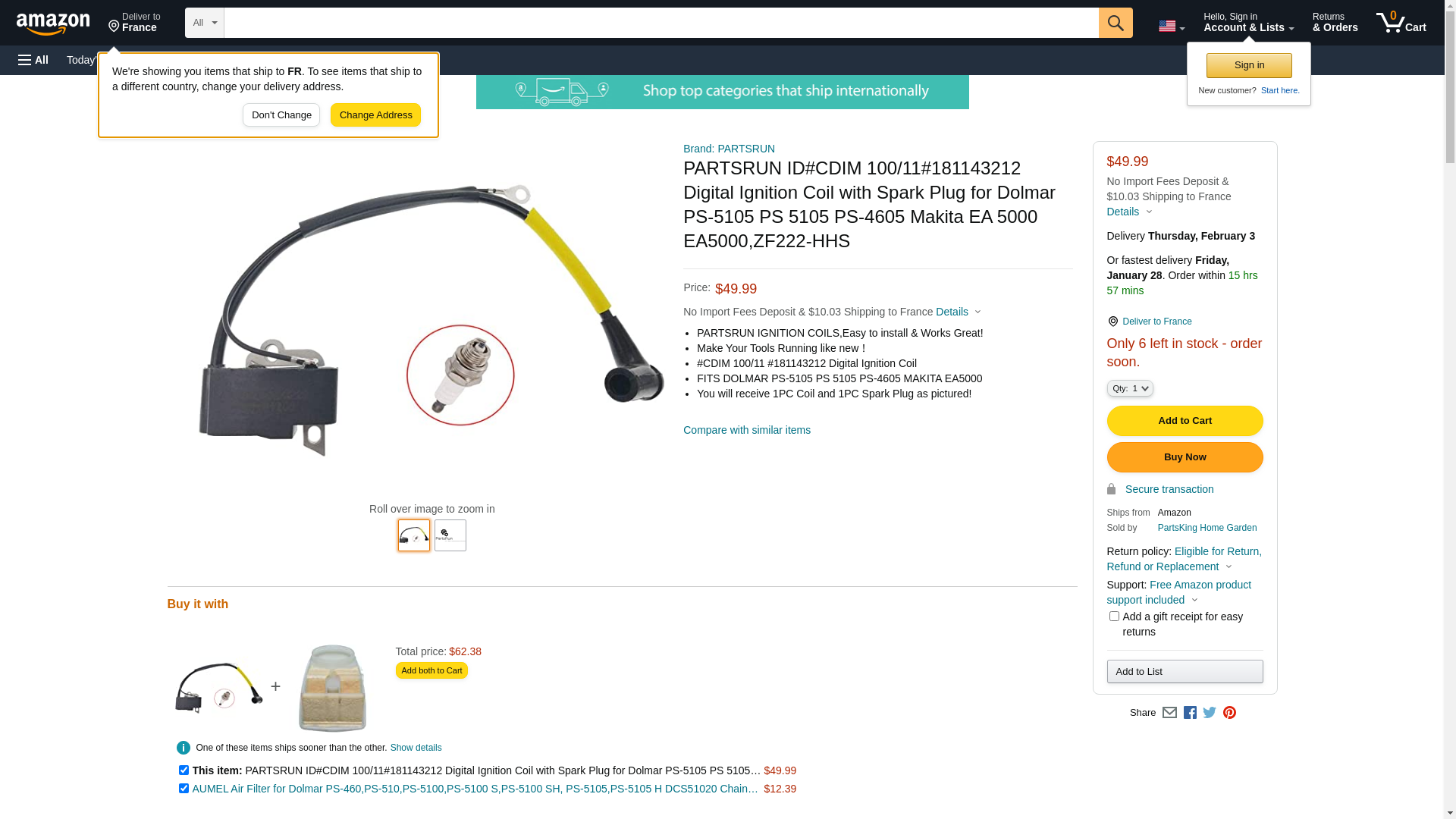The width and height of the screenshot is (1456, 819).
Task: Share the product on Twitter
Action: point(1210,712)
